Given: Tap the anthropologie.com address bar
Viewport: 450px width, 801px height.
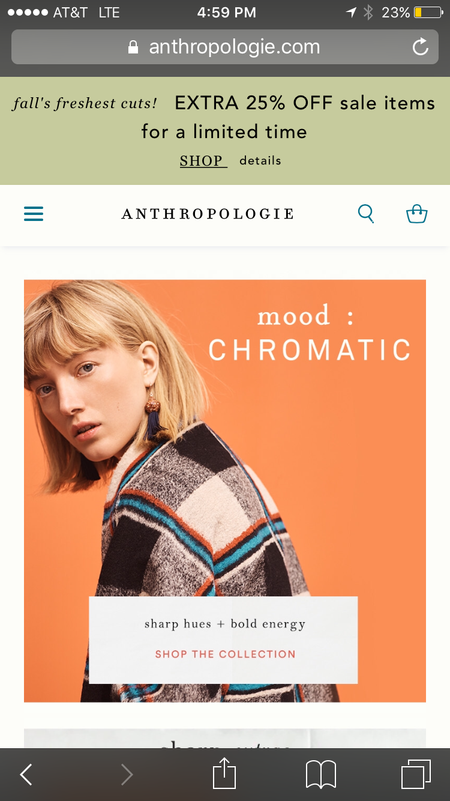Looking at the screenshot, I should 225,47.
